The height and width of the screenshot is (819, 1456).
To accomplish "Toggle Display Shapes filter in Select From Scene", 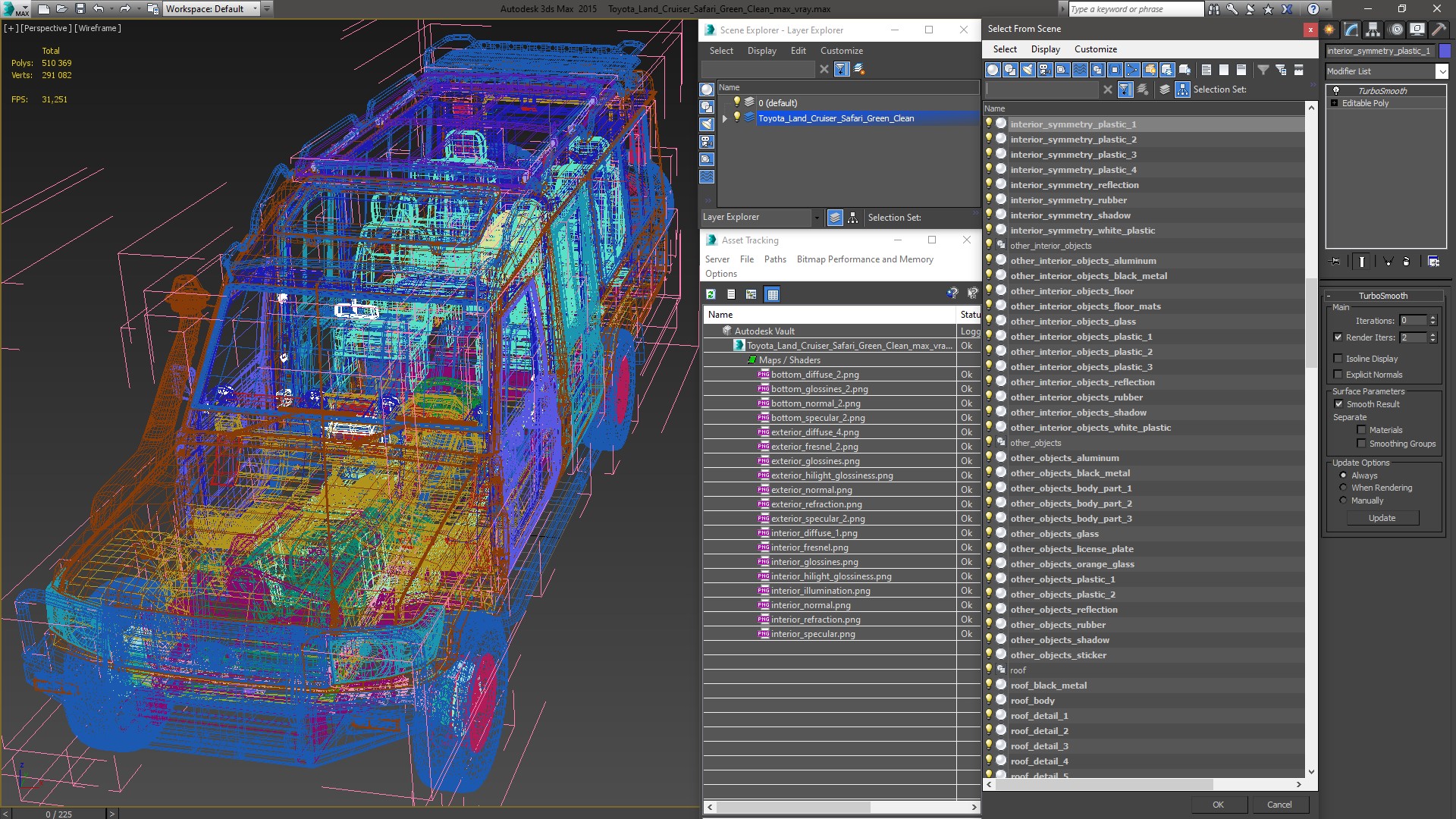I will tap(1010, 70).
